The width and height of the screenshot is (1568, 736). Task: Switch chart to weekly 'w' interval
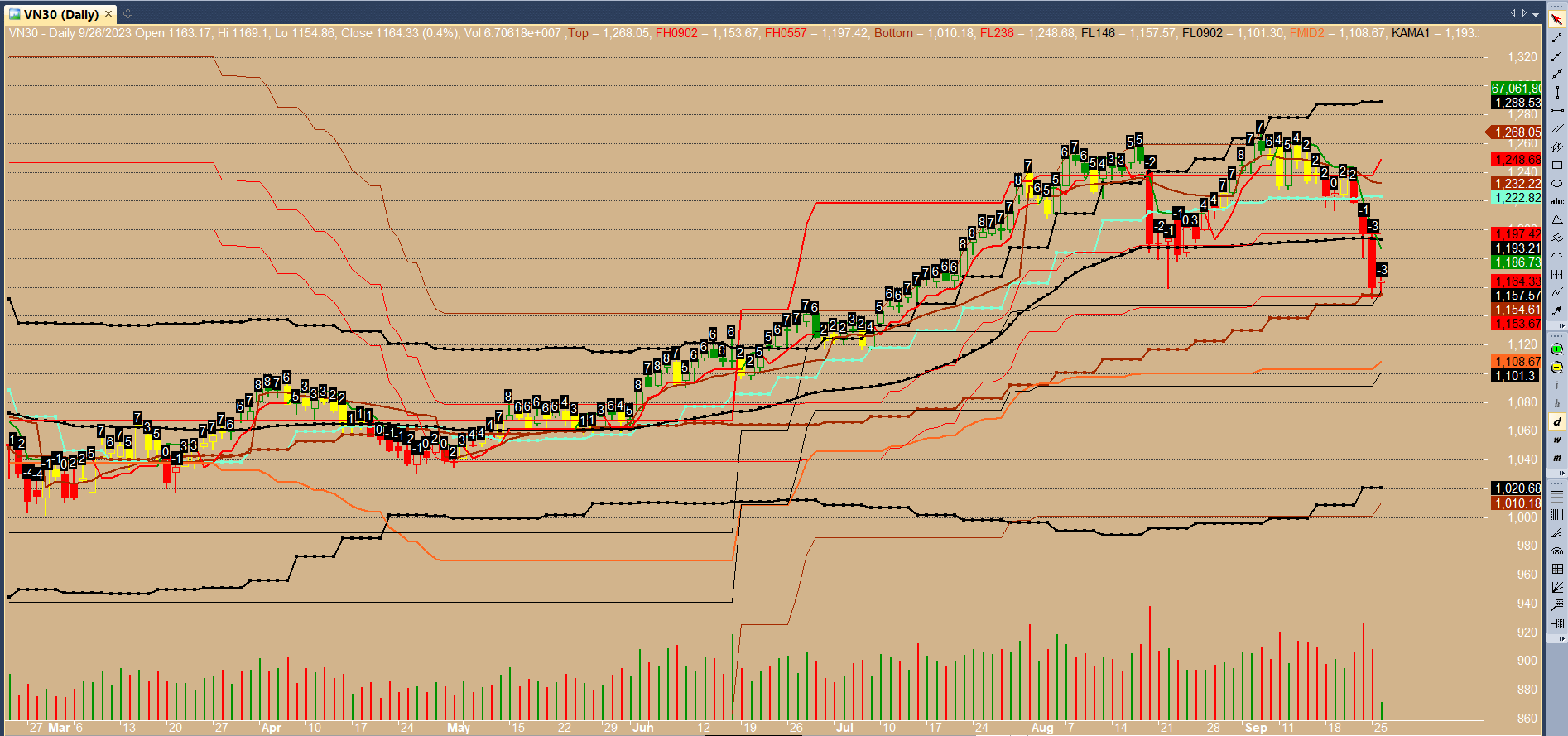pyautogui.click(x=1556, y=440)
